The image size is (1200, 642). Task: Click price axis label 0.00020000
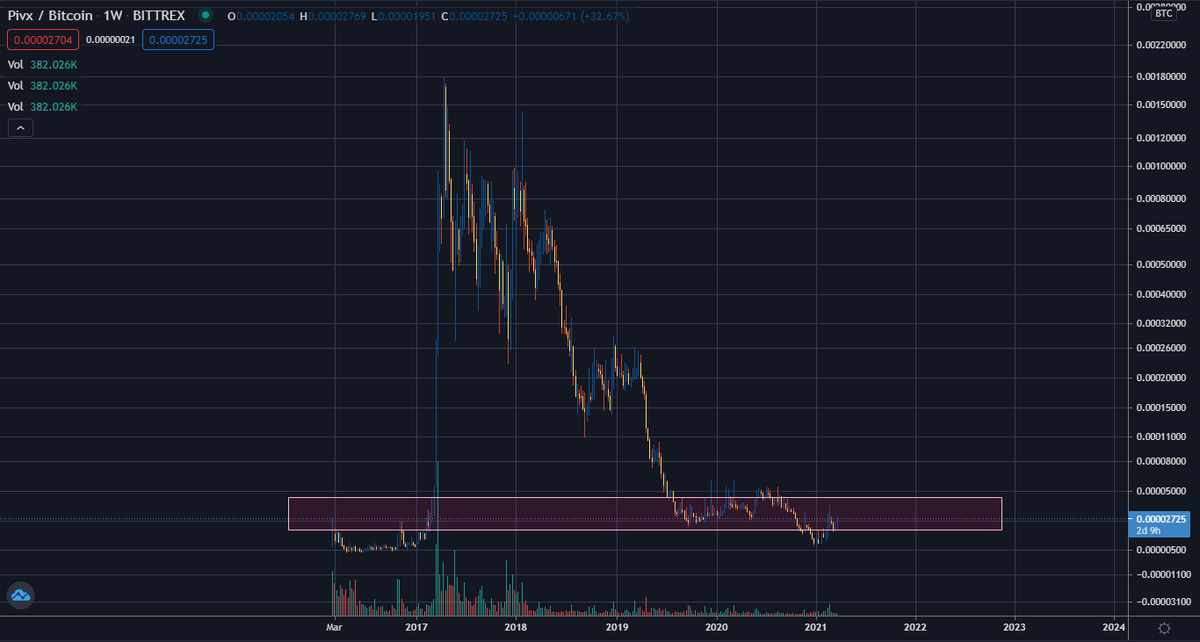click(x=1163, y=377)
